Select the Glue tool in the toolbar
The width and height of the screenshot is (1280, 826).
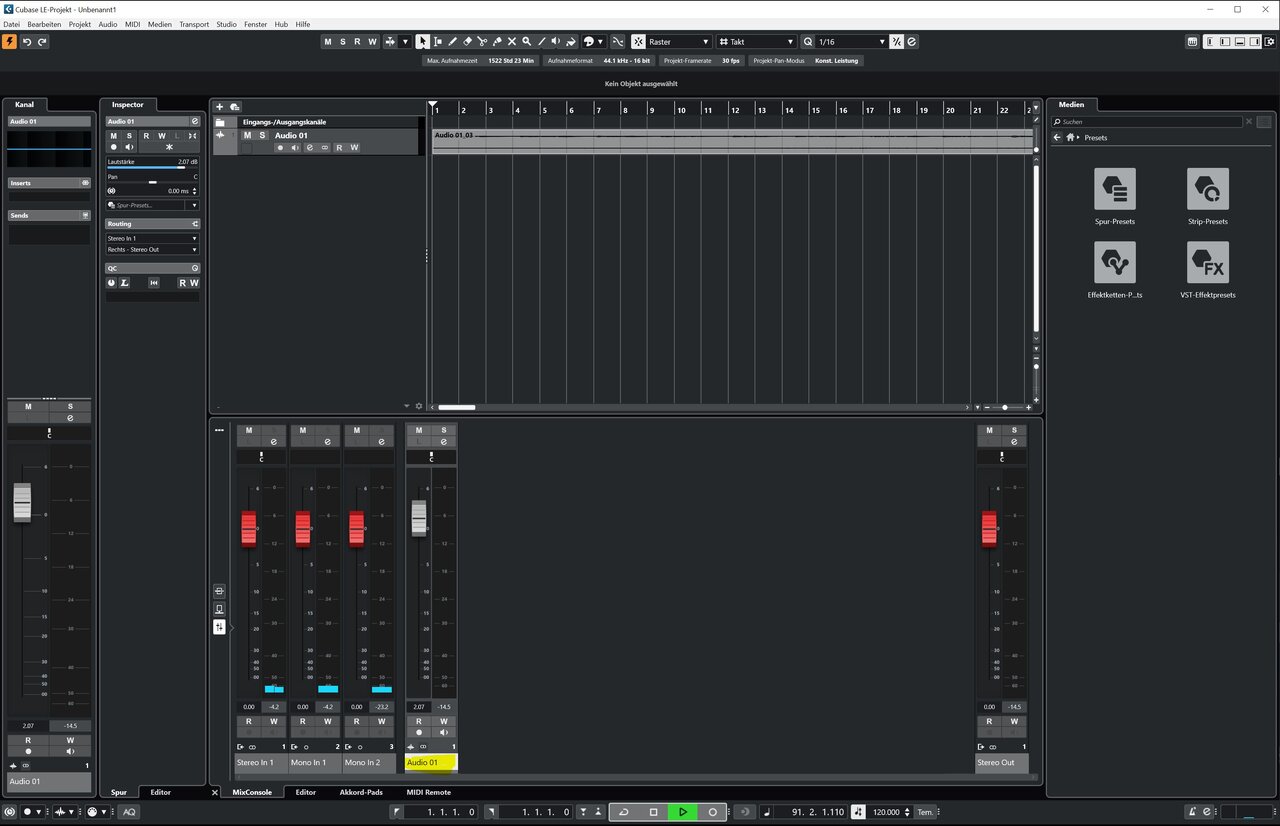497,42
